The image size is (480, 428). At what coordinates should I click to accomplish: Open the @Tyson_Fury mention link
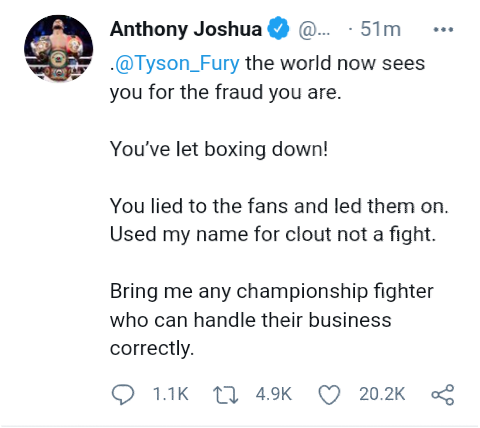[x=177, y=63]
